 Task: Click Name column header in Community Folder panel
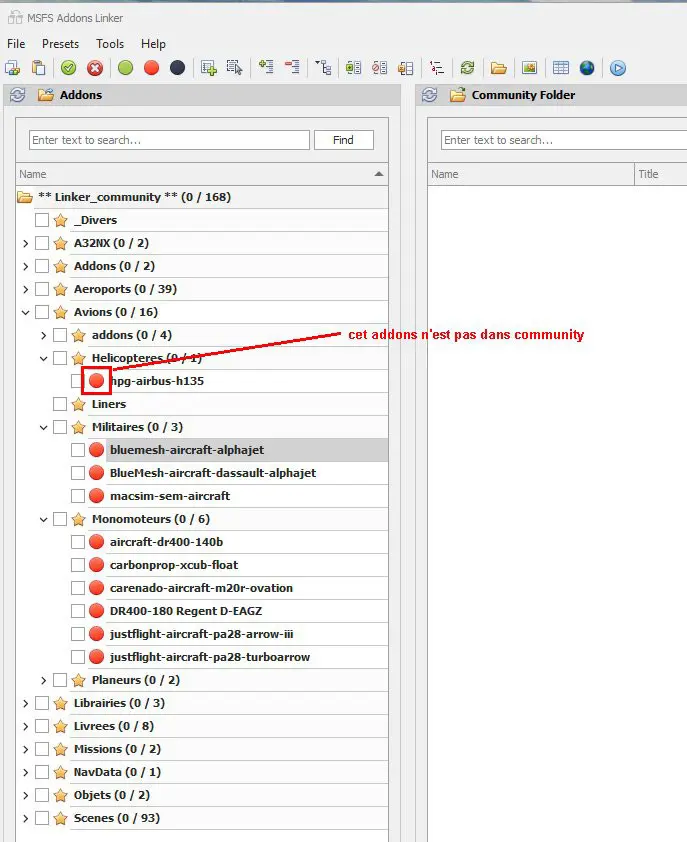click(x=531, y=174)
